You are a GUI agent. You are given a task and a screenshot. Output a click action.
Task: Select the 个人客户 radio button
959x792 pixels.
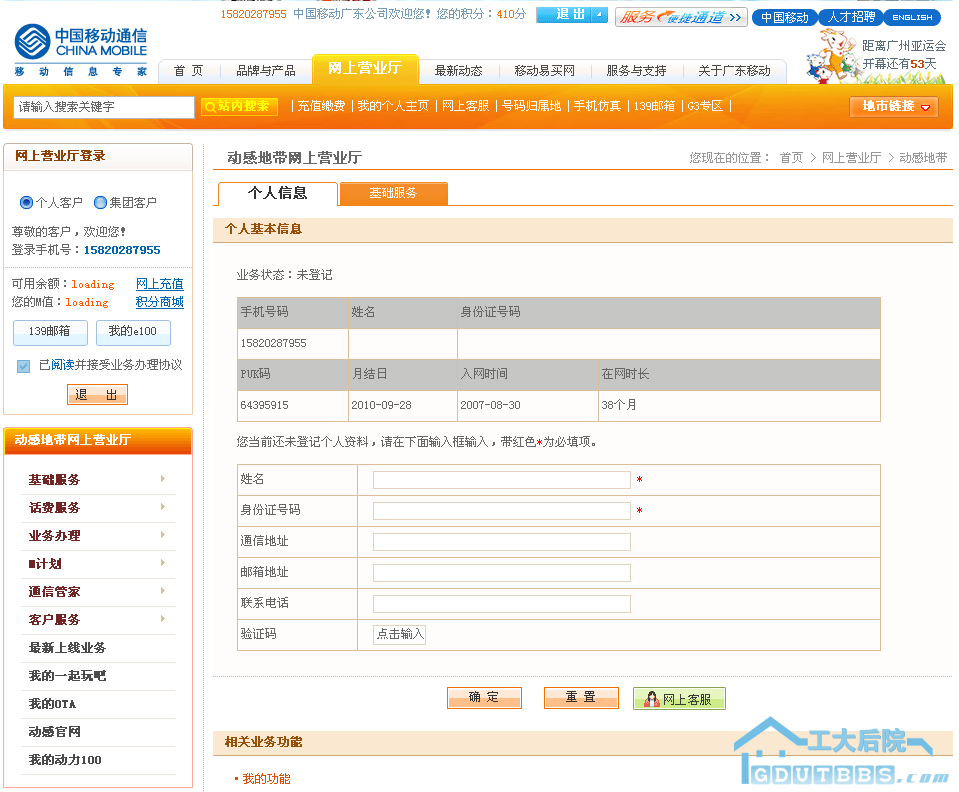pyautogui.click(x=26, y=202)
